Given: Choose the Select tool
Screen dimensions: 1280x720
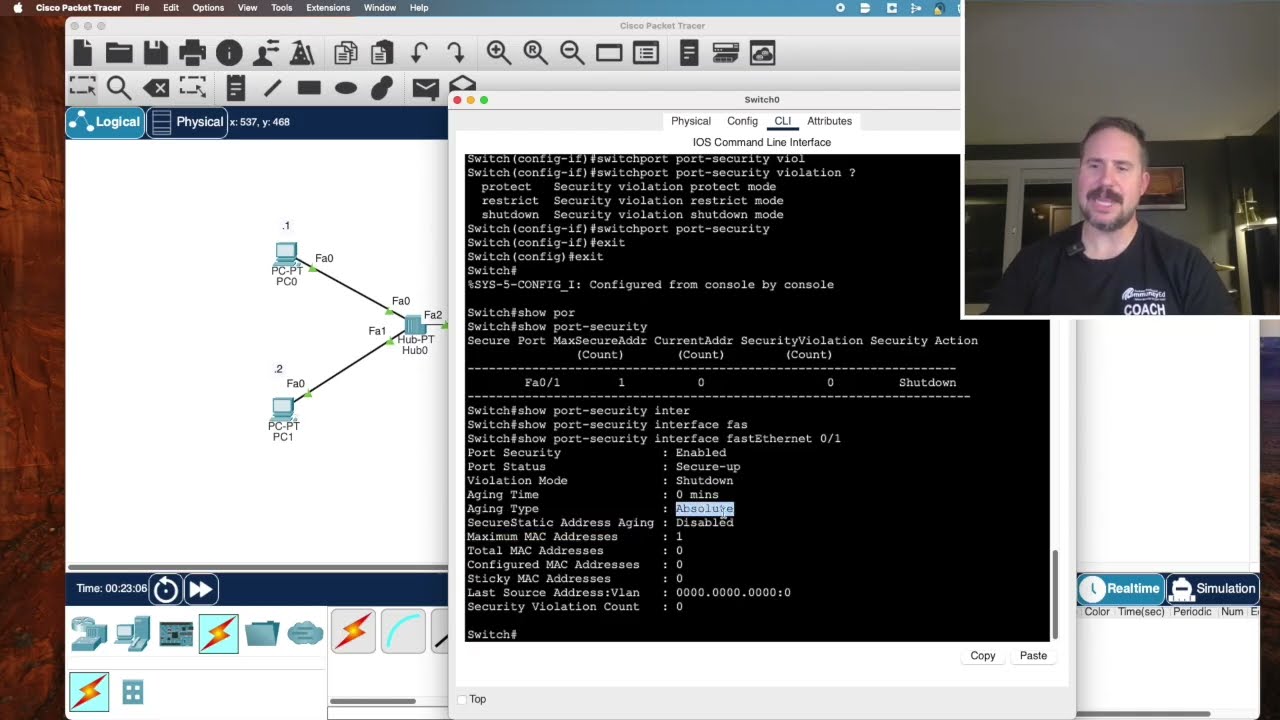Looking at the screenshot, I should coord(82,88).
